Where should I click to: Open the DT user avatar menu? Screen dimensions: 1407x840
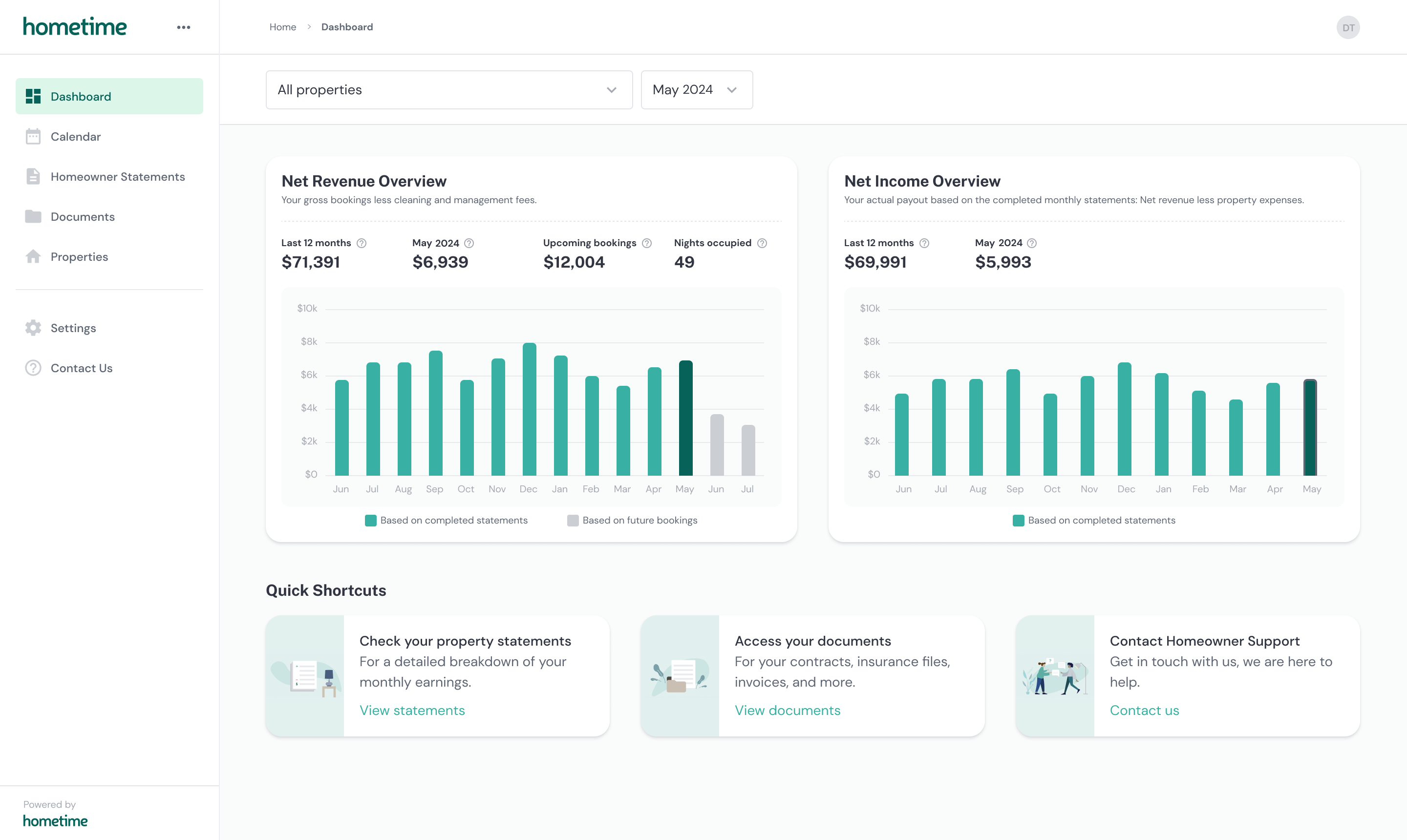[x=1347, y=28]
